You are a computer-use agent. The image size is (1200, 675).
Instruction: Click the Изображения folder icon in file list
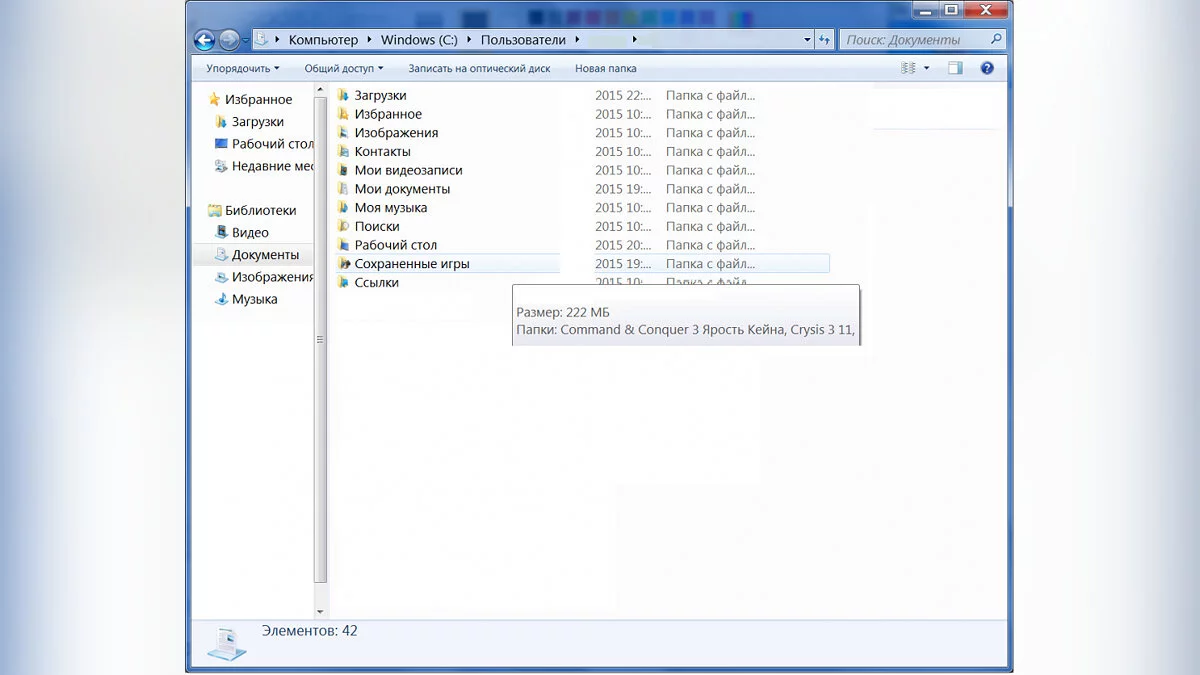(x=343, y=133)
